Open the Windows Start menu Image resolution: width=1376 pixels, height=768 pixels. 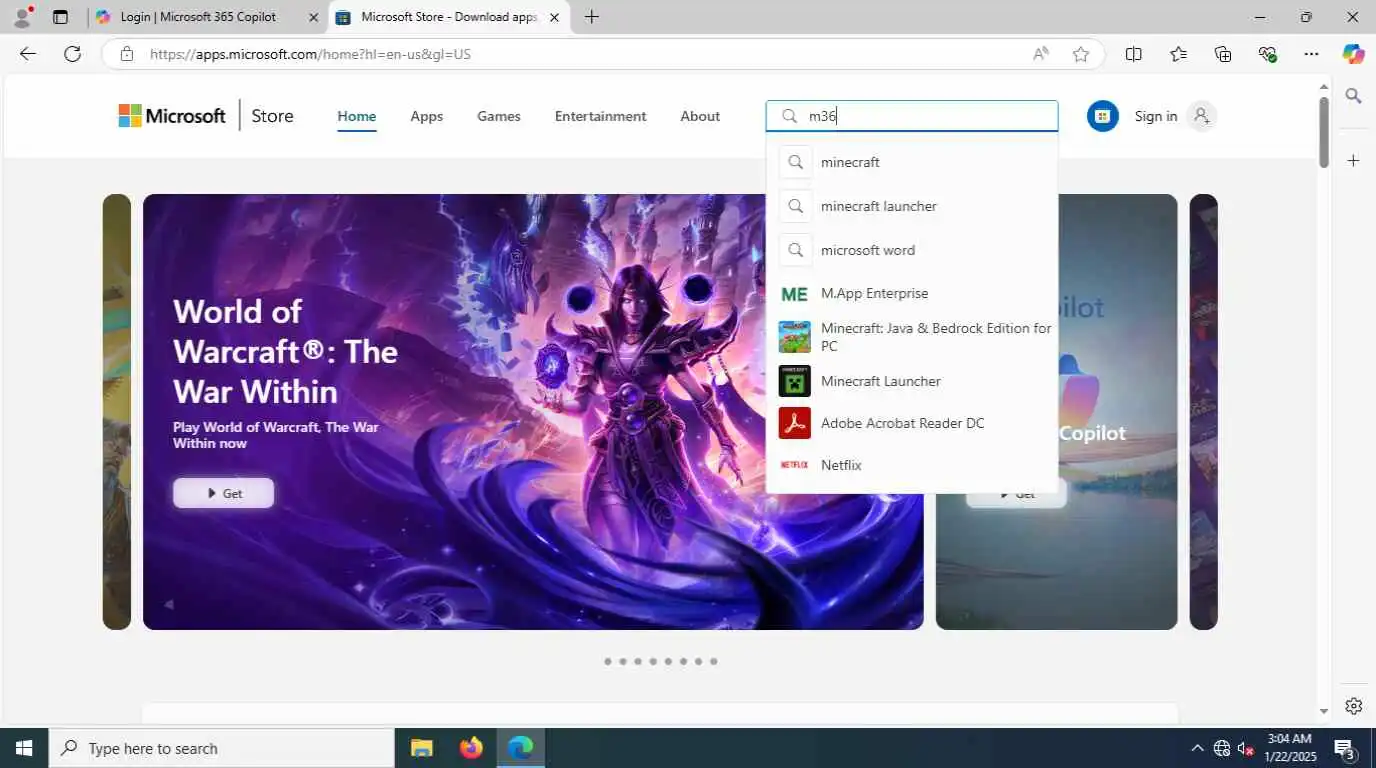[24, 748]
